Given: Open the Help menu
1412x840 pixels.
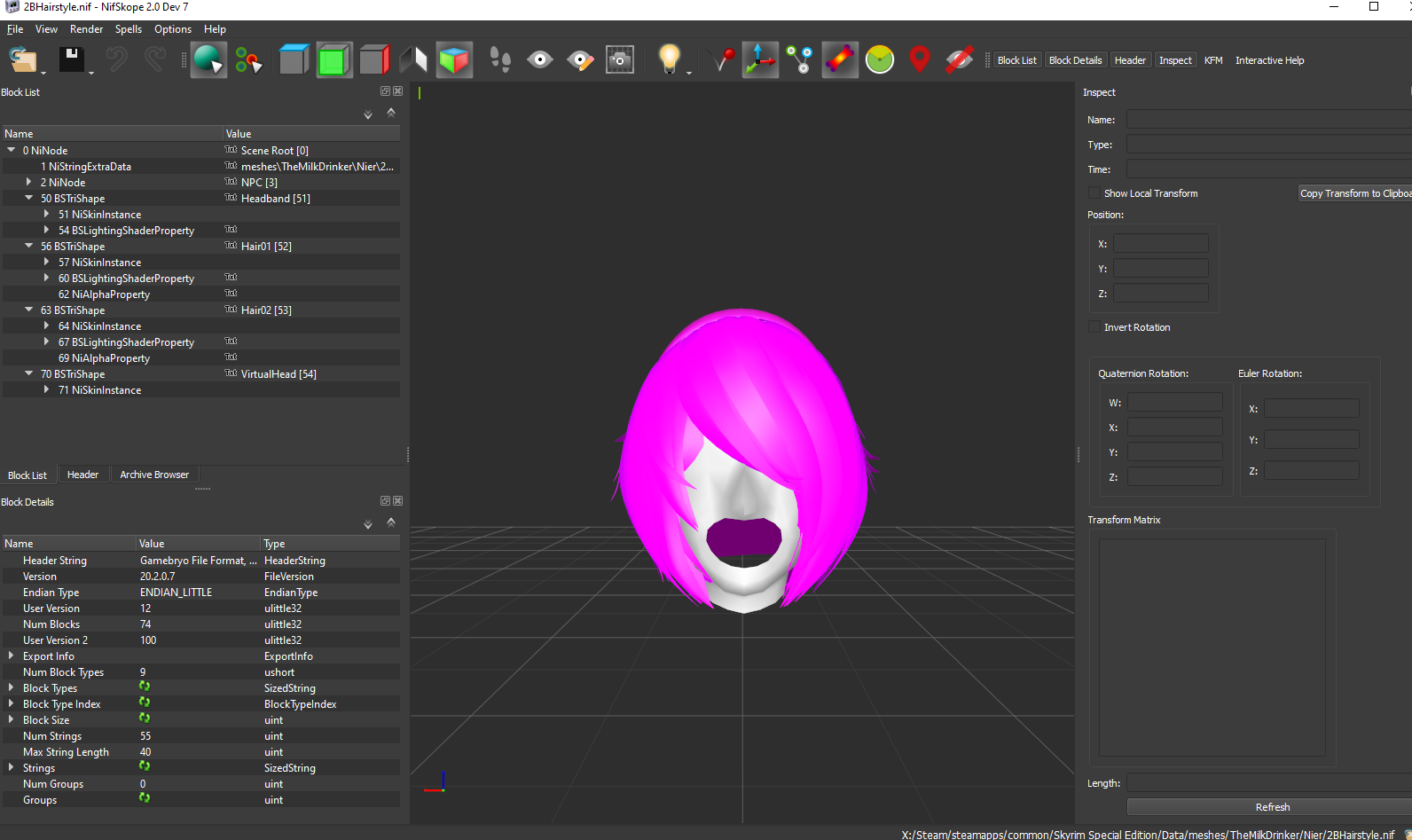Looking at the screenshot, I should coord(215,29).
